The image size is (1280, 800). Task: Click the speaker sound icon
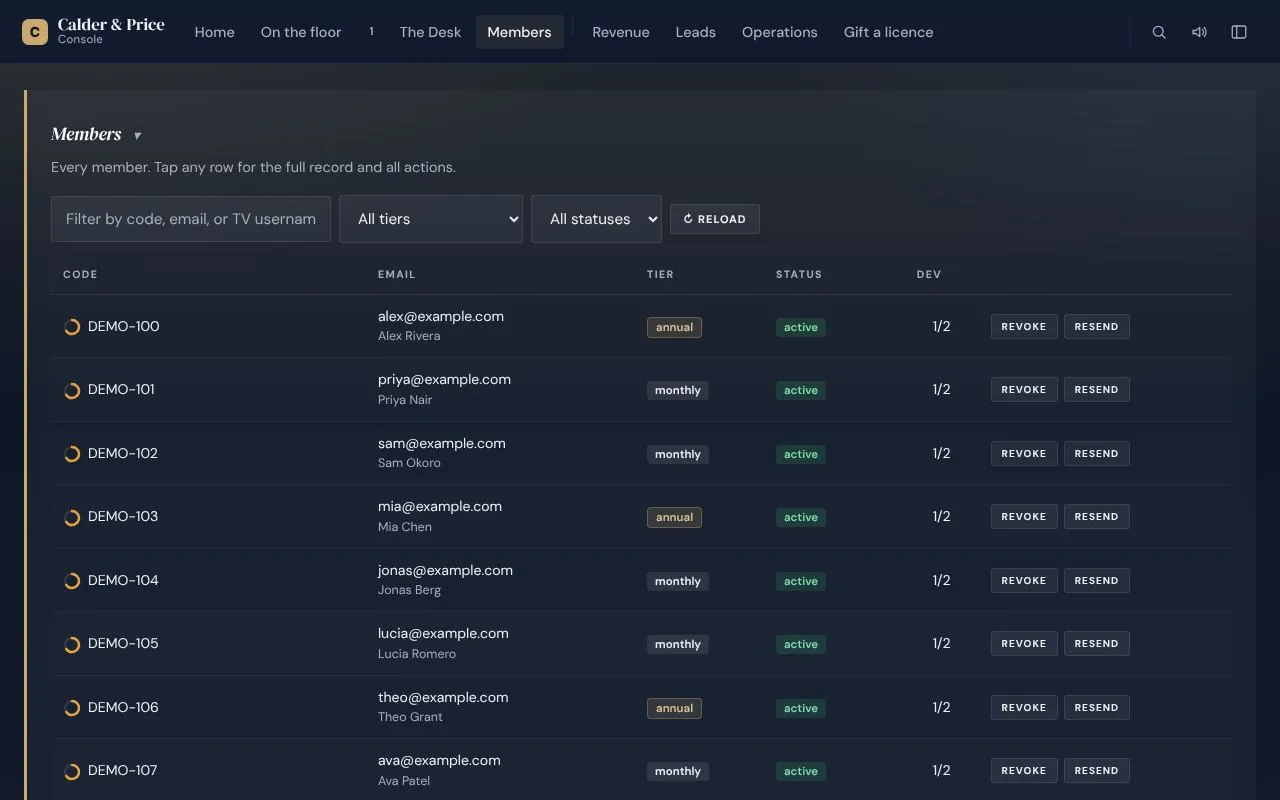point(1199,32)
